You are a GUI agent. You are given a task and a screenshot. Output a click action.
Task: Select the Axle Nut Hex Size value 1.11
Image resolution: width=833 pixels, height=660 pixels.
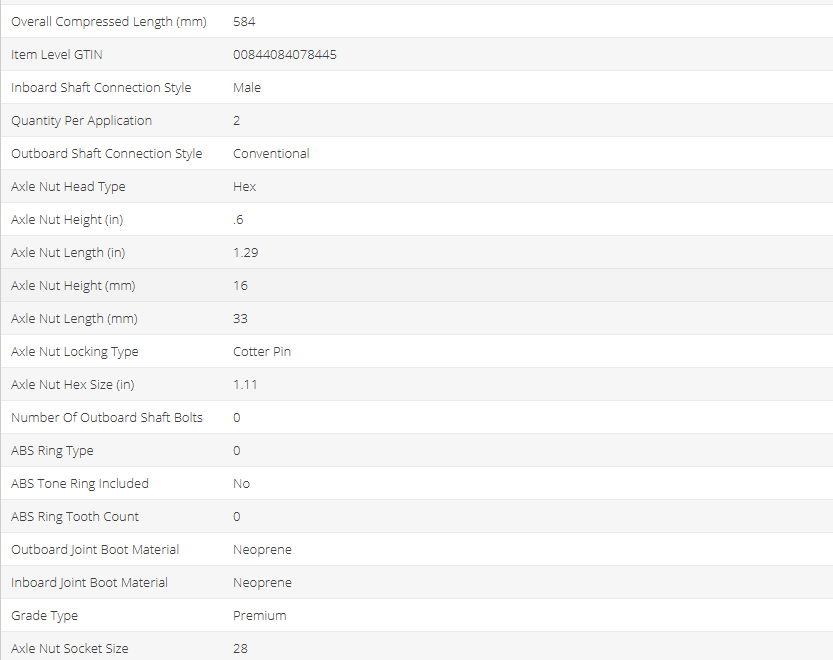pos(246,385)
